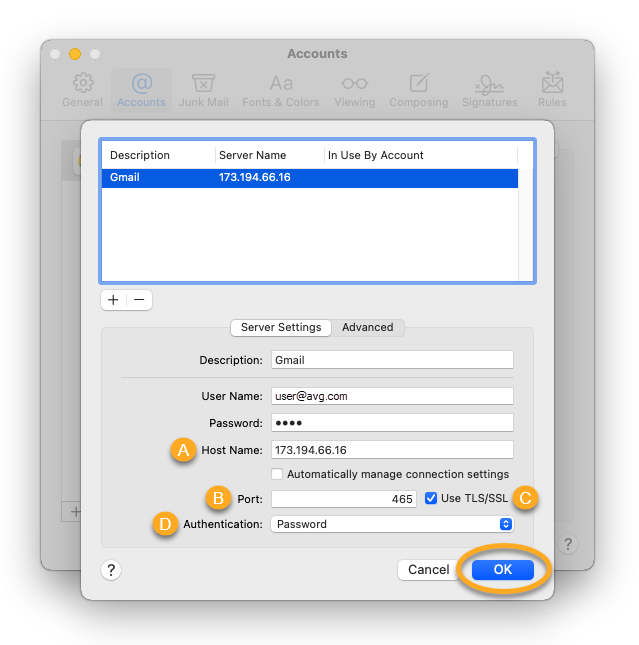Select the Gmail server row
Viewport: 639px width, 645px height.
tap(309, 178)
